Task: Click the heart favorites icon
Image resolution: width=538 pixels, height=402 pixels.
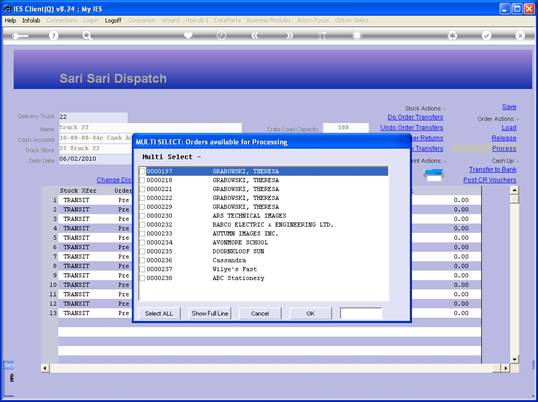Action: [x=188, y=36]
